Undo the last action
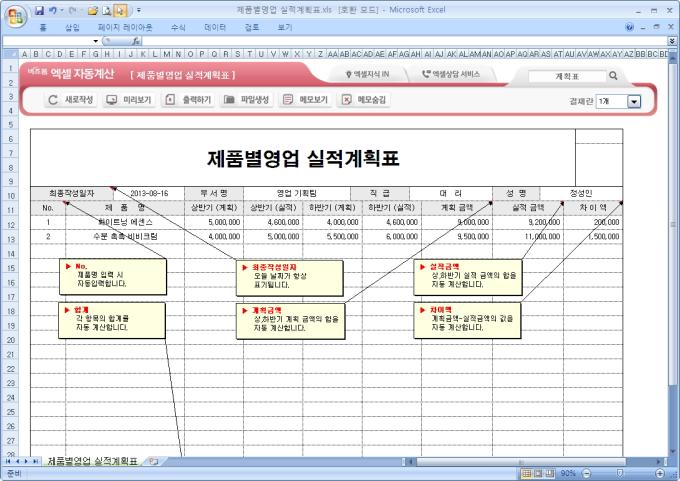680x481 pixels. click(53, 10)
